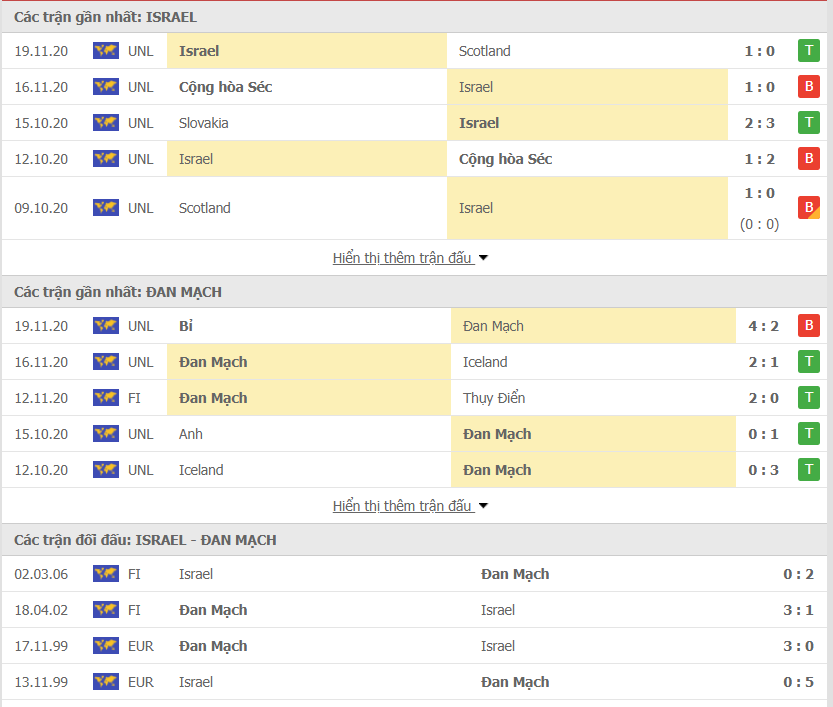
Task: Select the UNL icon on Bỉ vs Đan Mạch row
Action: 105,325
